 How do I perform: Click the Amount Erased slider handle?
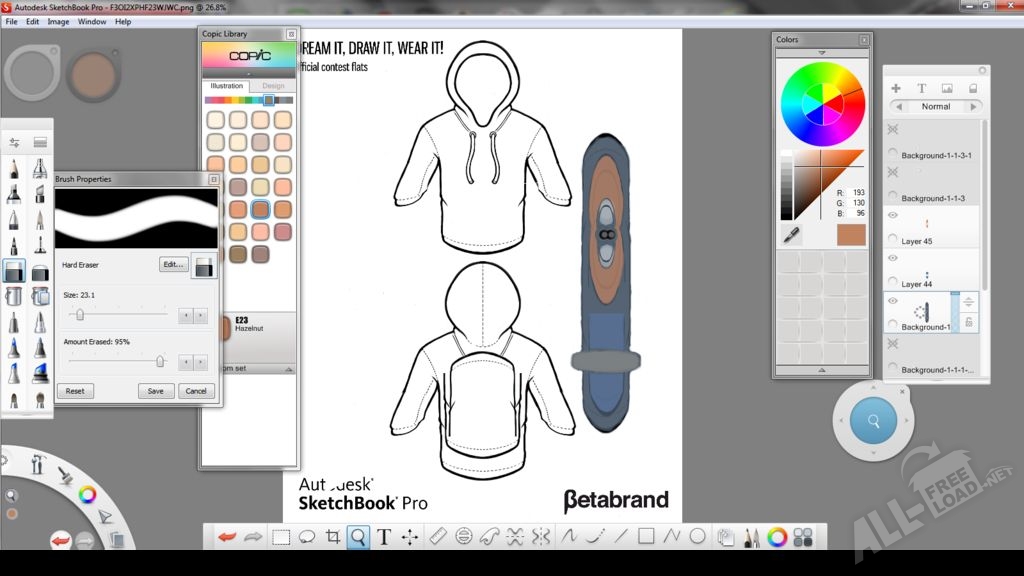point(159,362)
